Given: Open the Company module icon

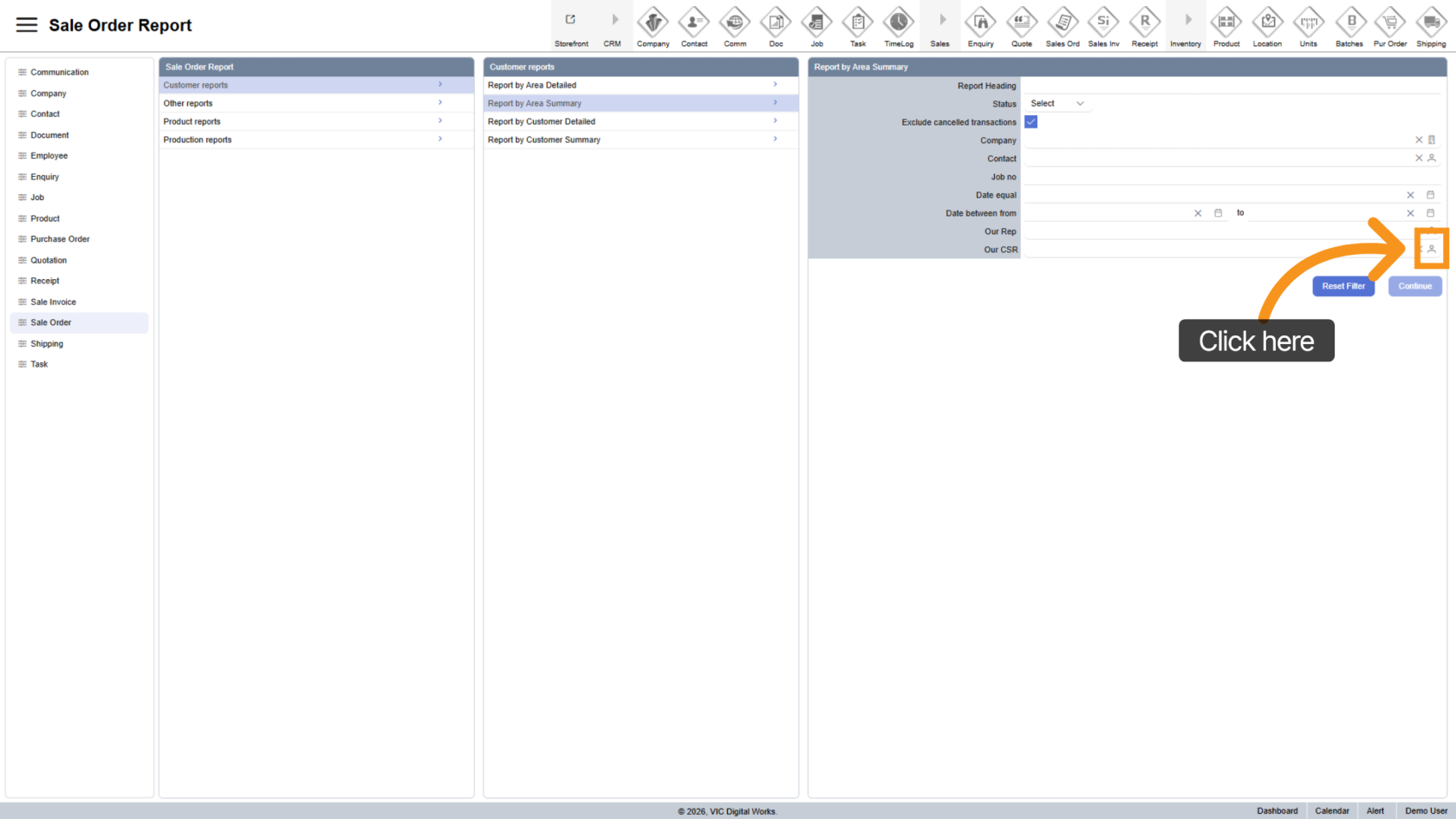Looking at the screenshot, I should [653, 23].
